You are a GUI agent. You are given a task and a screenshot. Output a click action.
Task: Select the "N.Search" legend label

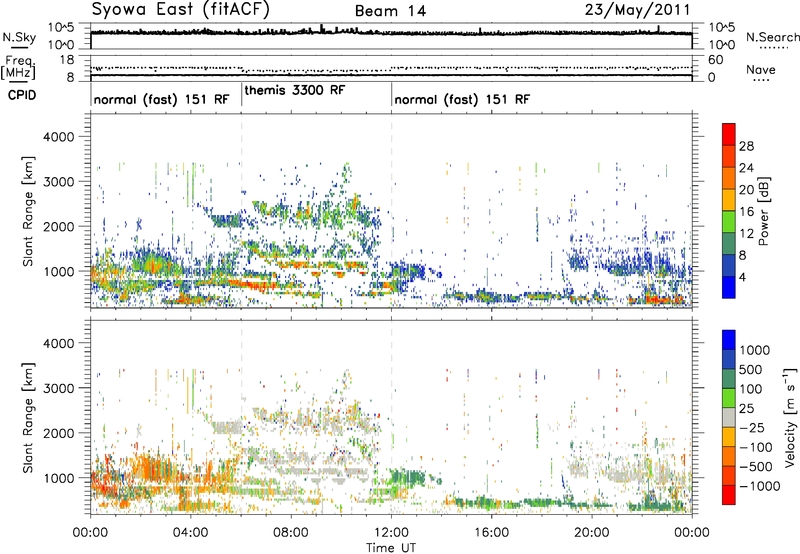773,37
